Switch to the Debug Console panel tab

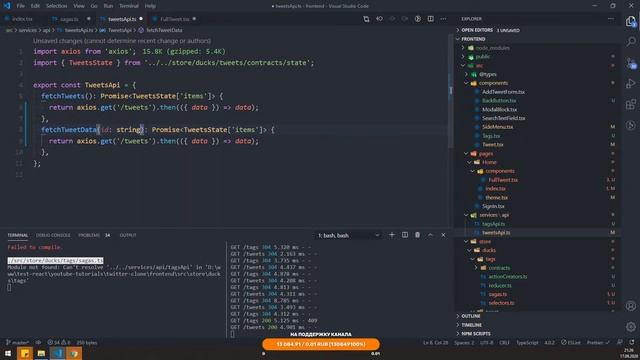point(53,235)
